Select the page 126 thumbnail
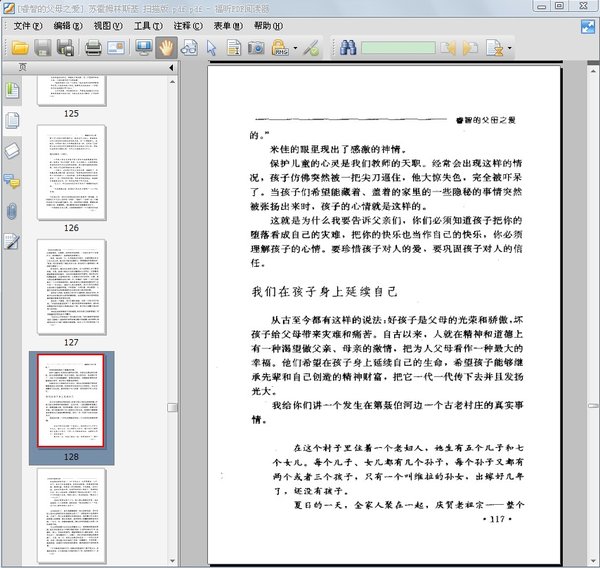Viewport: 600px width, 568px height. [x=71, y=172]
